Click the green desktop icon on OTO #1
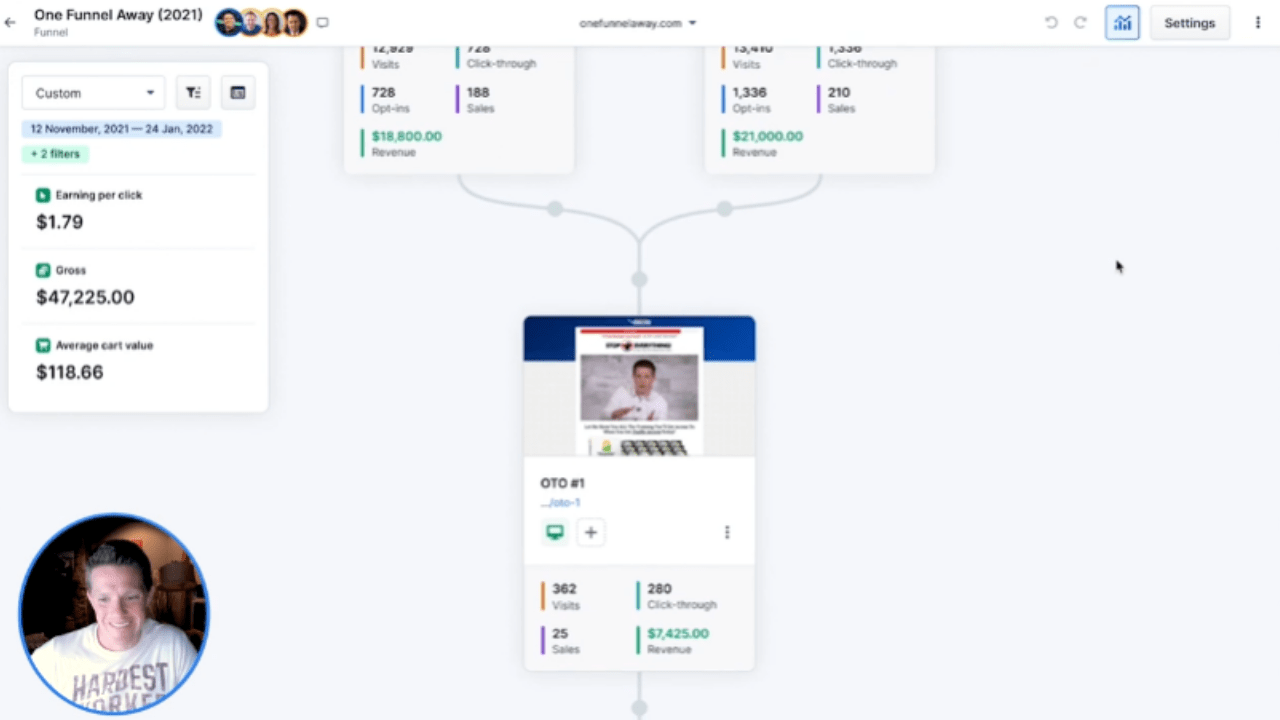This screenshot has height=720, width=1280. [555, 532]
